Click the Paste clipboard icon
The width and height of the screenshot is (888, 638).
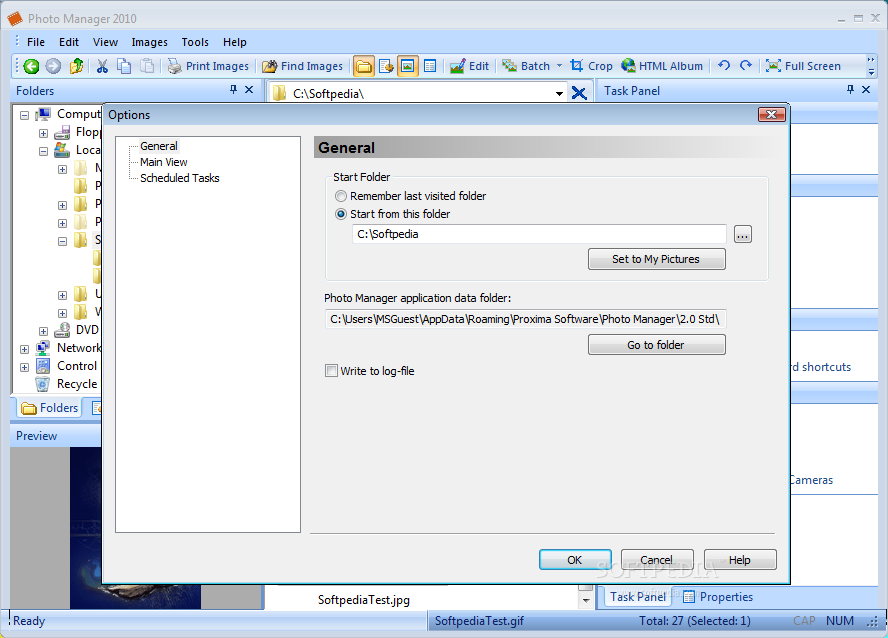pos(147,66)
